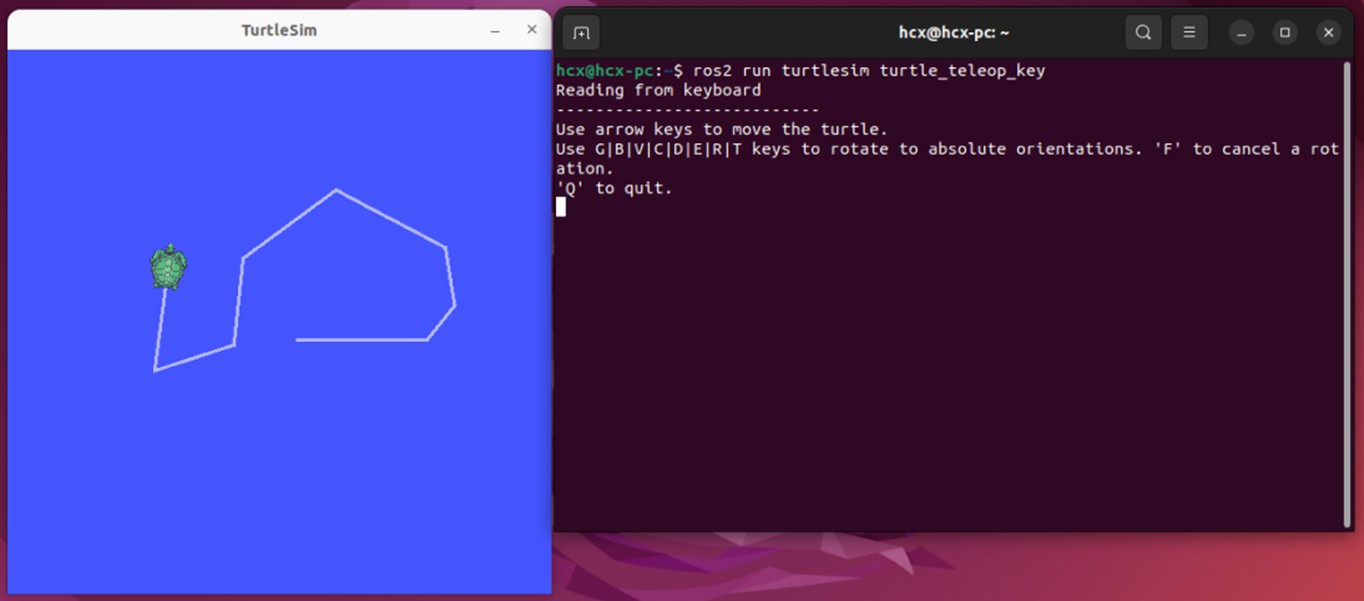
Task: Click the green turtle sprite
Action: coord(168,267)
